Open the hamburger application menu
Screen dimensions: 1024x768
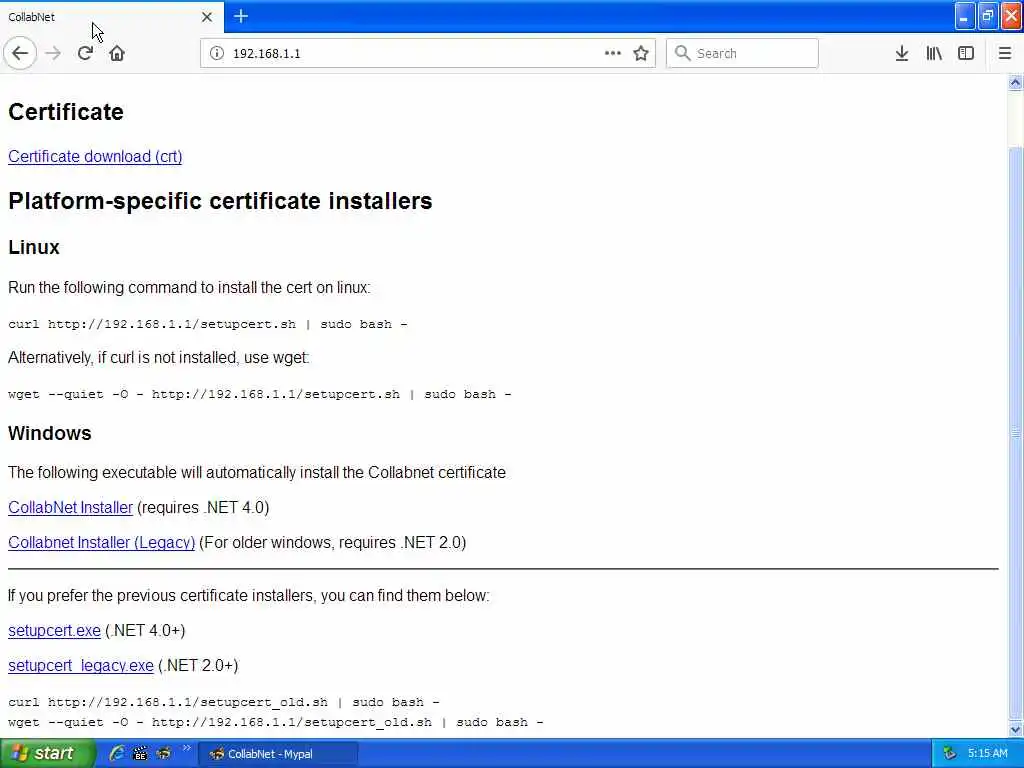point(1005,53)
